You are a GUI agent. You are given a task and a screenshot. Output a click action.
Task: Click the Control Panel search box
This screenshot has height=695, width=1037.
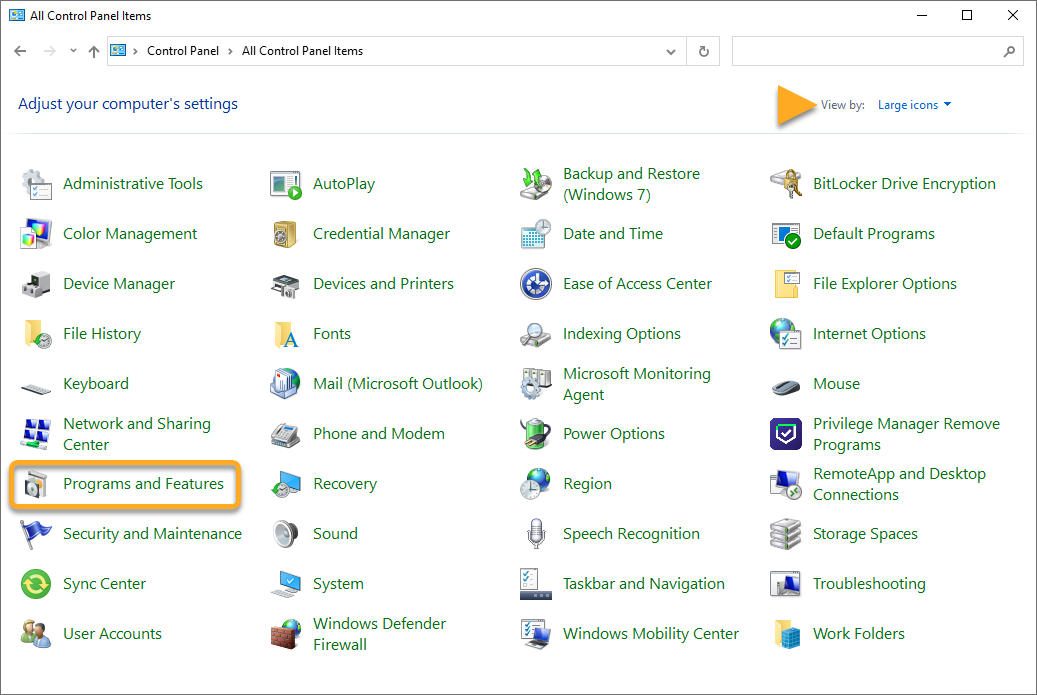click(866, 51)
